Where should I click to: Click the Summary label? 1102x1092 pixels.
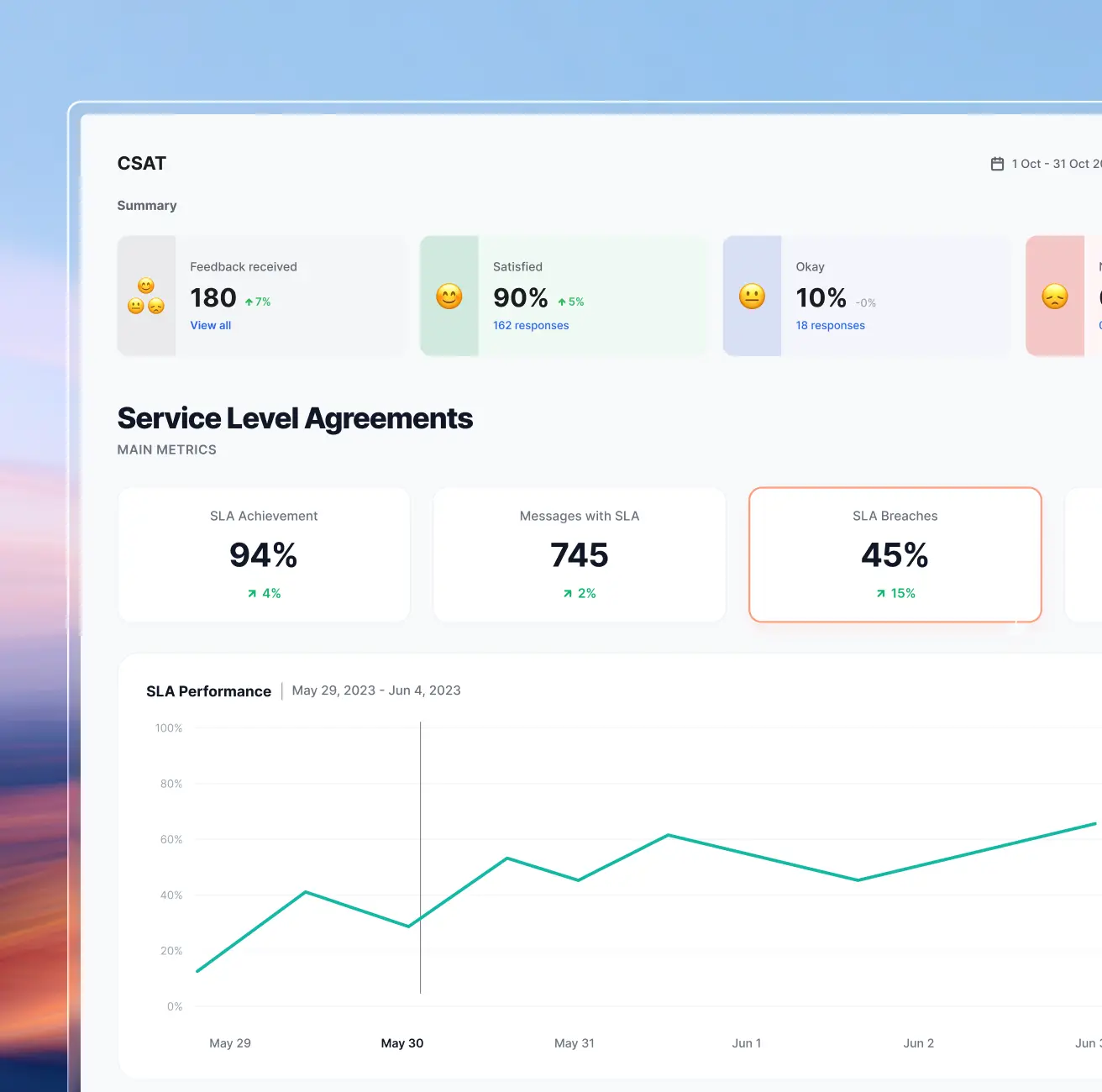(147, 205)
